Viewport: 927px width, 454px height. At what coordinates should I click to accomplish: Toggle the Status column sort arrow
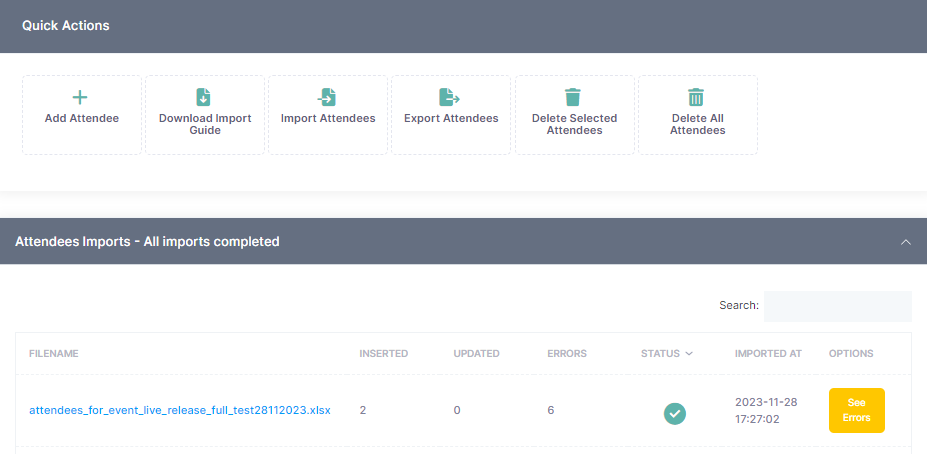pos(689,354)
